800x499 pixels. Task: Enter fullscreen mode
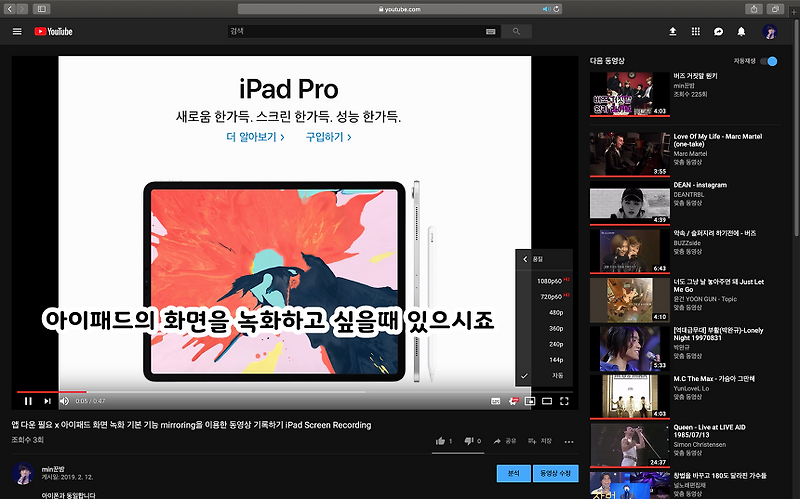(564, 401)
